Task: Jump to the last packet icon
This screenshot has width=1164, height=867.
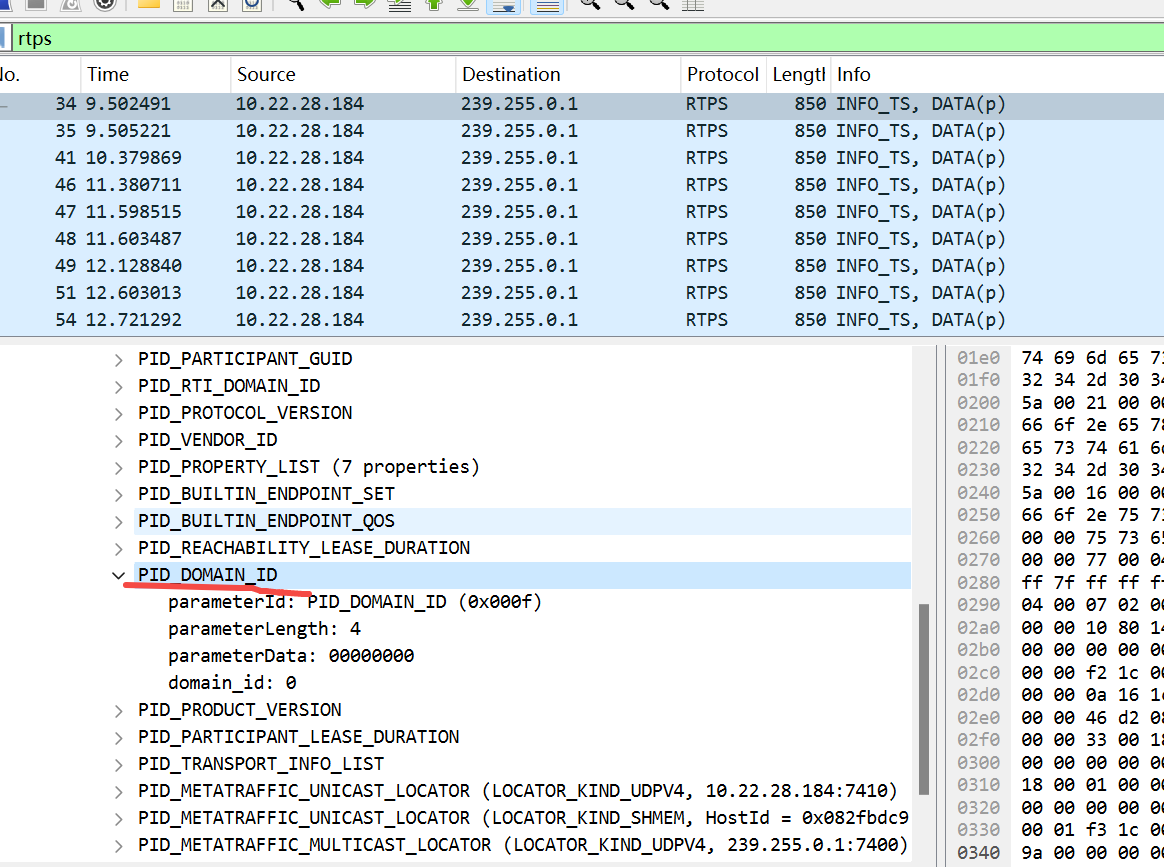Action: tap(467, 4)
